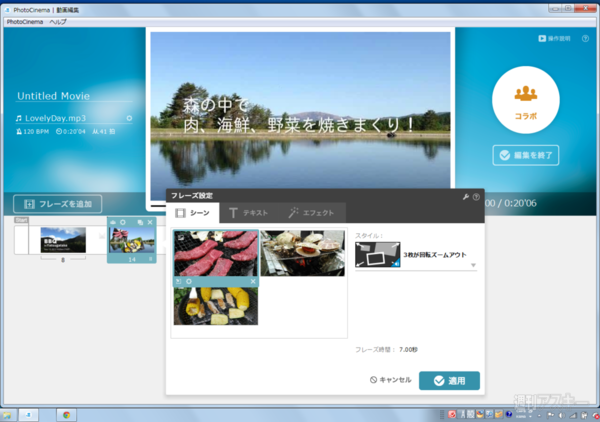Click the network signal tray icon

(x=573, y=415)
